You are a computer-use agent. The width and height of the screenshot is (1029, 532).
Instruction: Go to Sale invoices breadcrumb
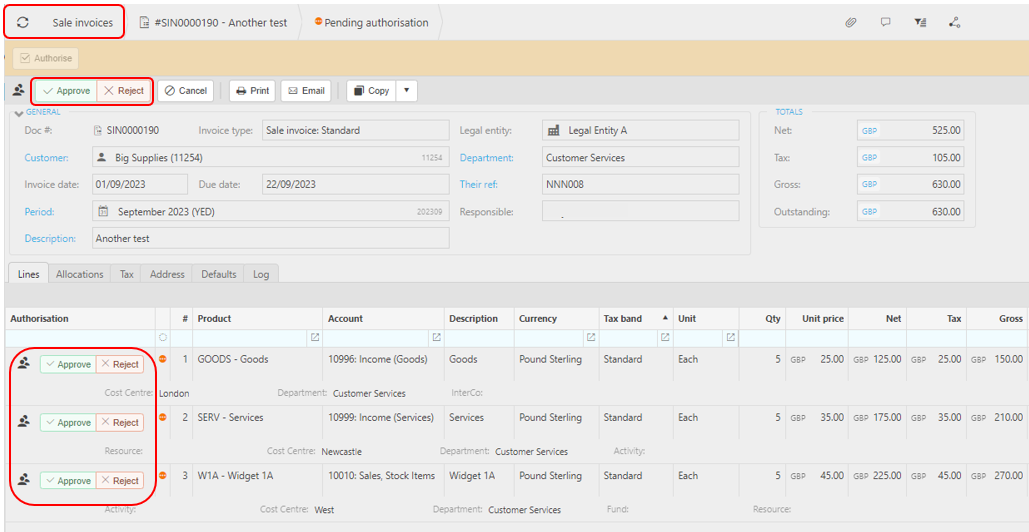tap(83, 22)
